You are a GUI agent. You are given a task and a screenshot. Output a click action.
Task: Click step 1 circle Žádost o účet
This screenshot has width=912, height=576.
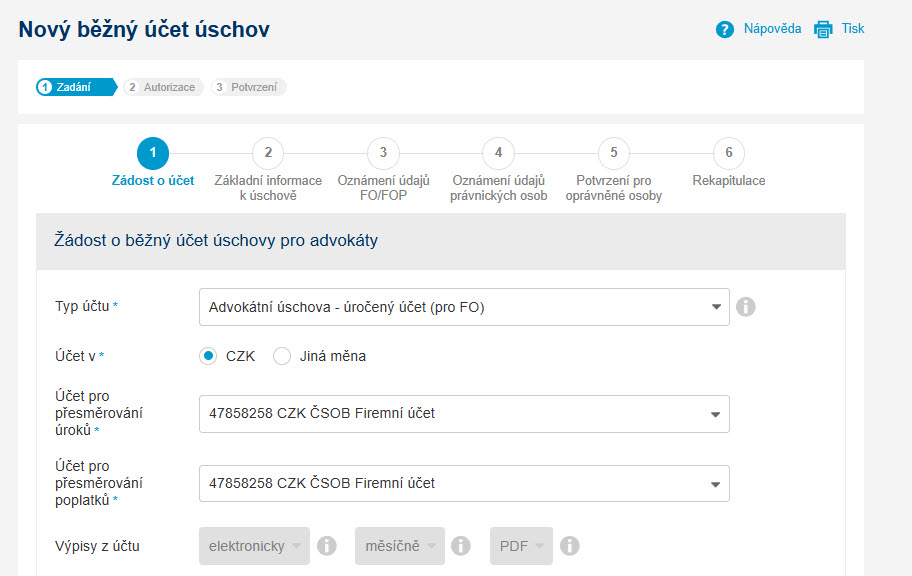pyautogui.click(x=153, y=153)
